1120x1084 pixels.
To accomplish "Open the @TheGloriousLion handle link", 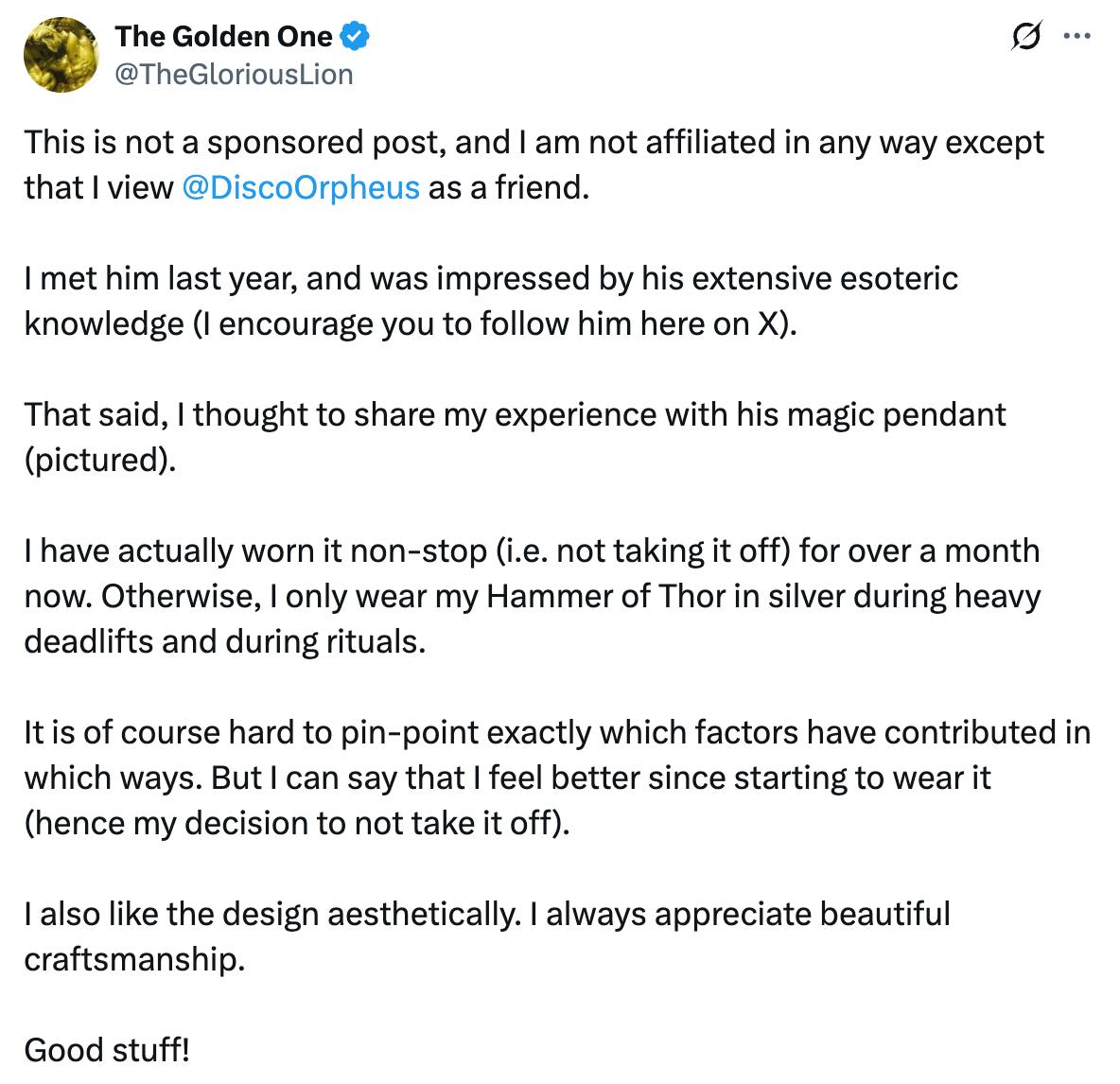I will (x=234, y=74).
